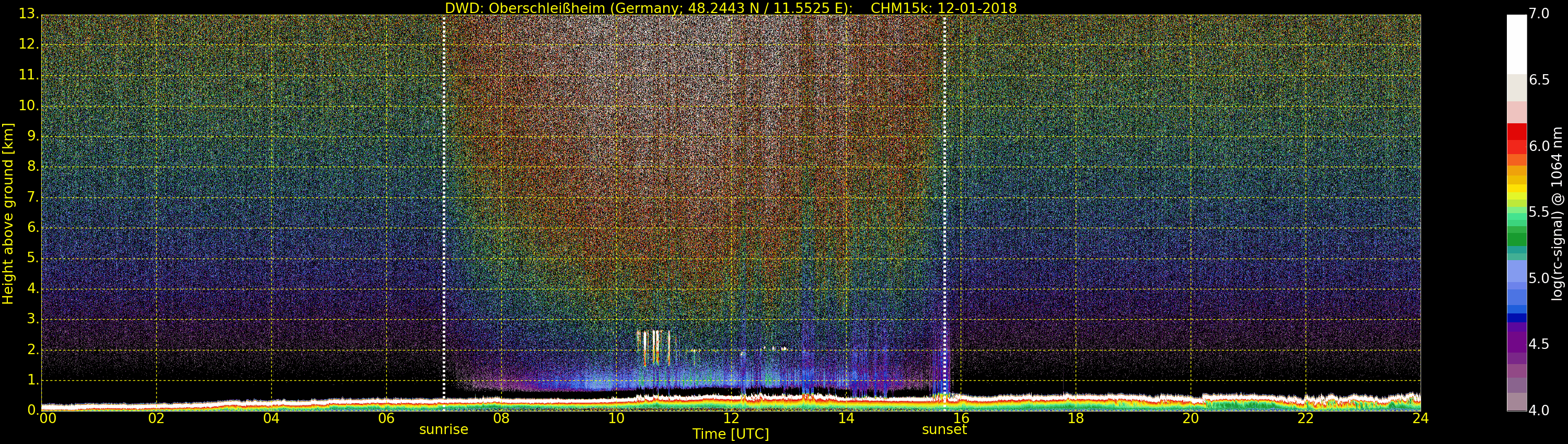The image size is (1568, 444).
Task: Click the time axis tick '04'
Action: pos(271,418)
